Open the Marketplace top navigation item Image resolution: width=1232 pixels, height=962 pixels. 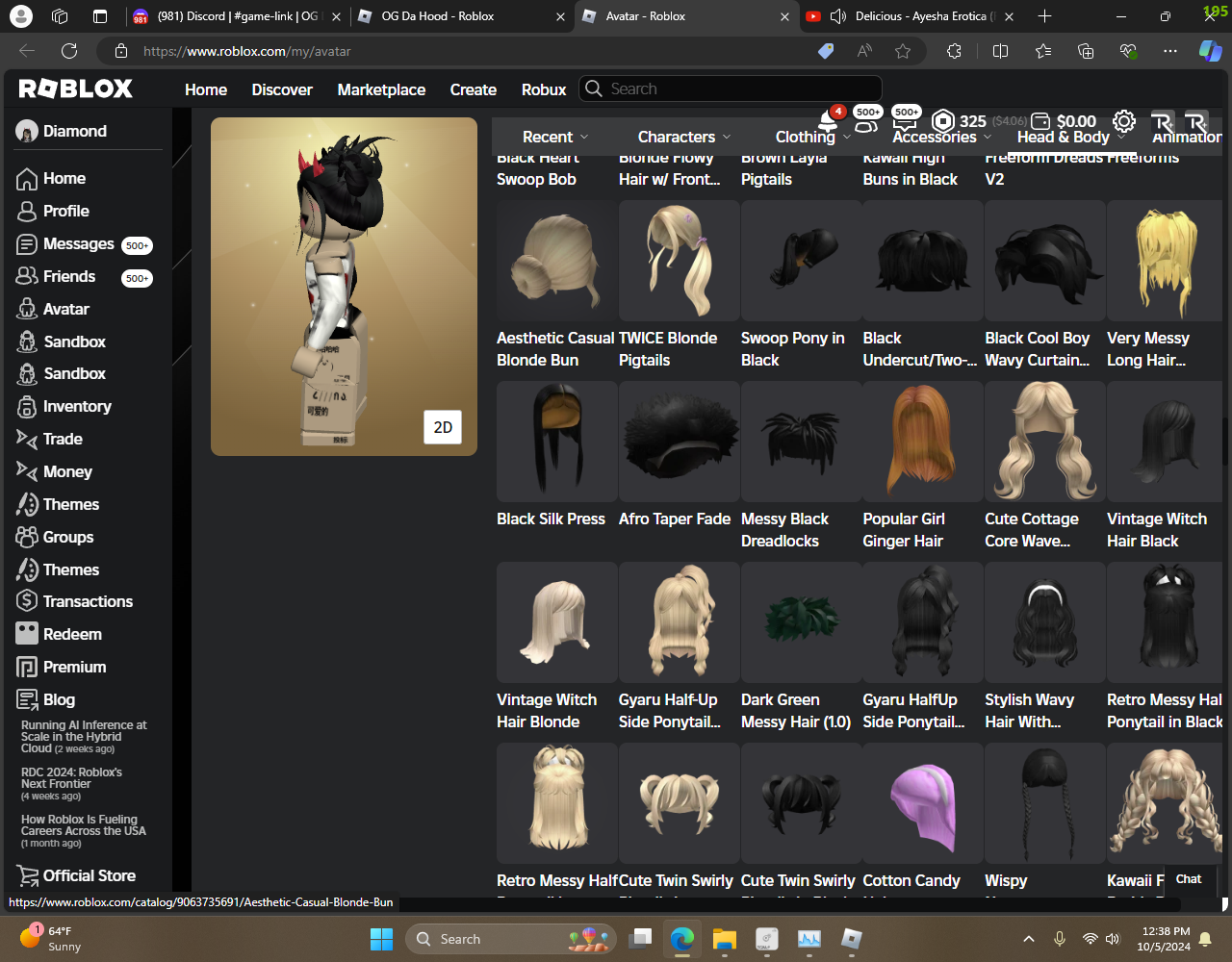[381, 89]
